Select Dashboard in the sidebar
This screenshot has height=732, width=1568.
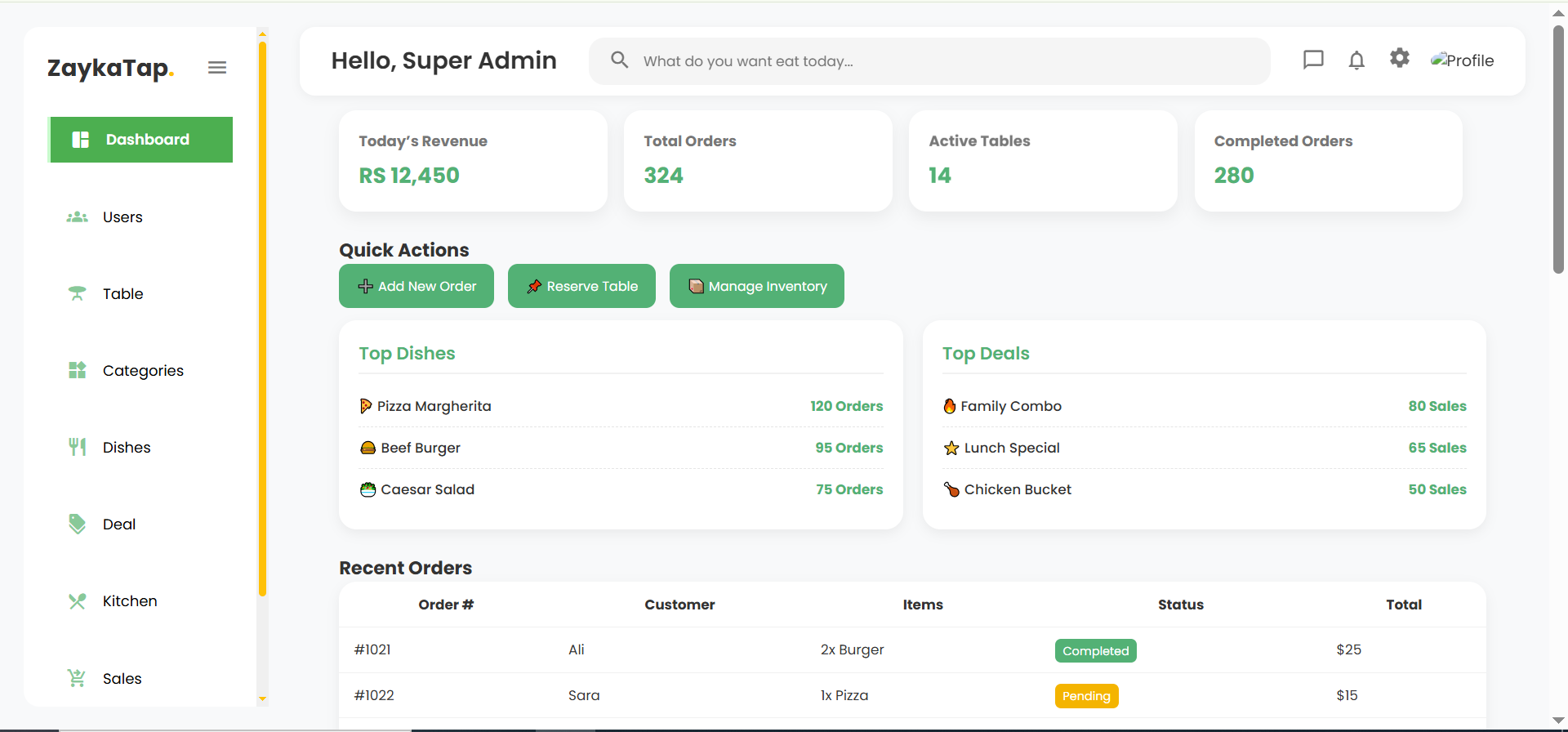tap(140, 140)
